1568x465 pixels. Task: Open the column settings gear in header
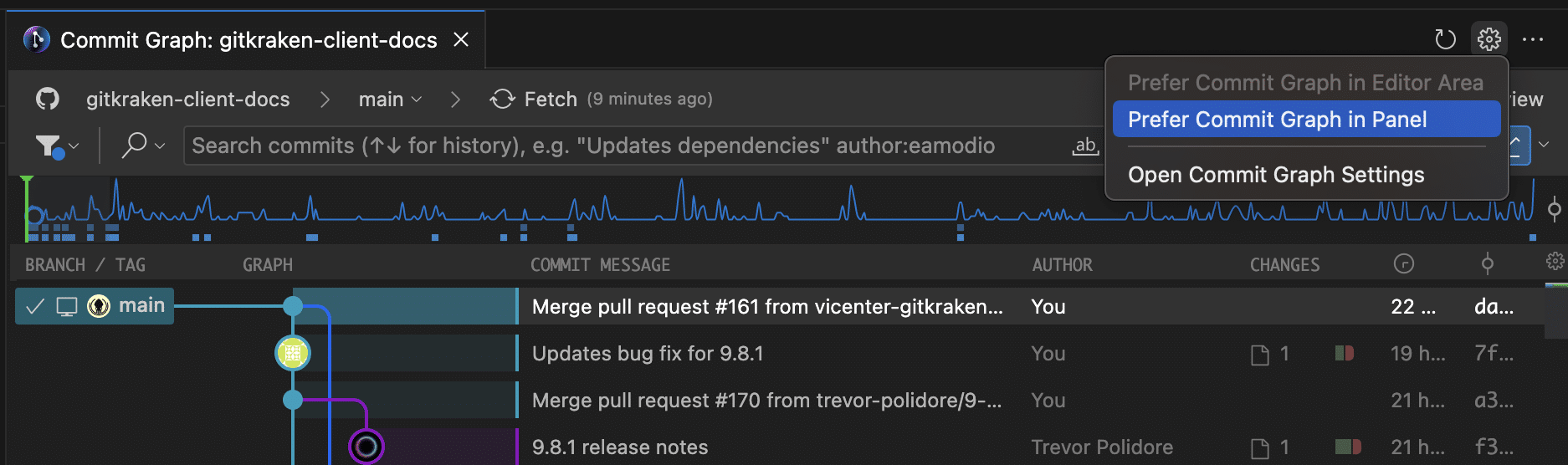point(1555,262)
